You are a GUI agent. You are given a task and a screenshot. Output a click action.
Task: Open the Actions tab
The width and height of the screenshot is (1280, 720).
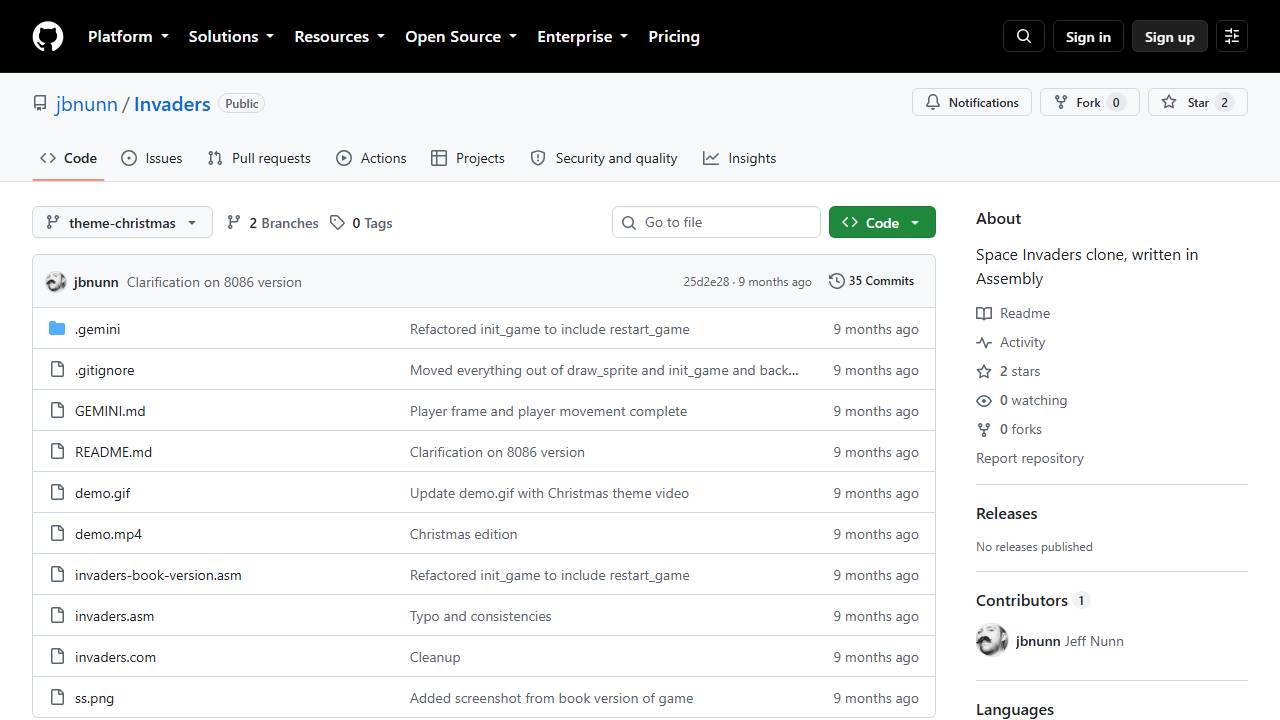point(371,158)
